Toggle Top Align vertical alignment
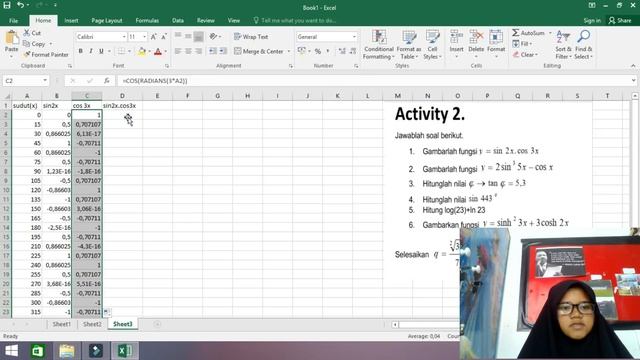 pos(178,36)
